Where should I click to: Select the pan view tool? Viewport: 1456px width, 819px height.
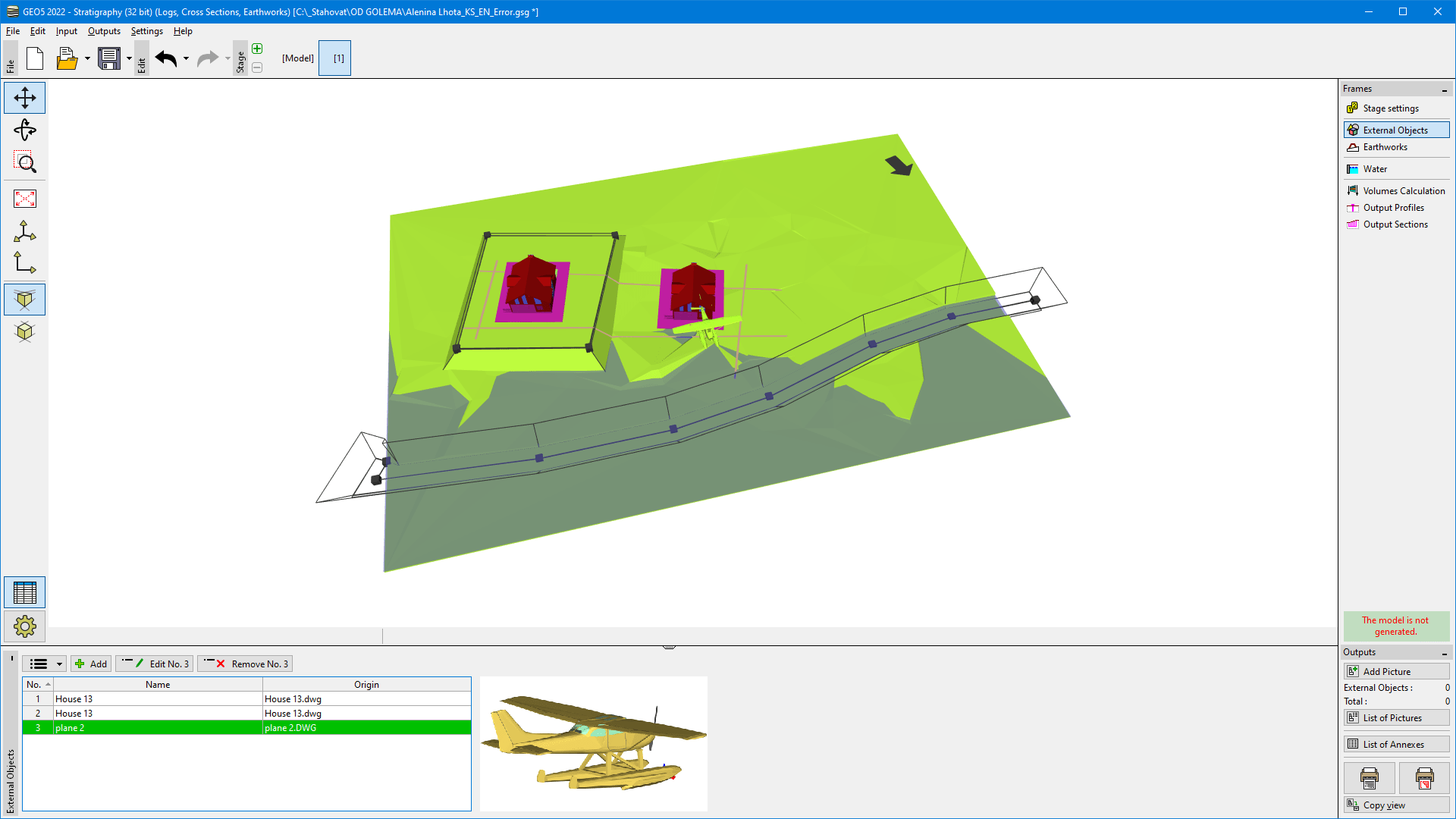[x=24, y=98]
